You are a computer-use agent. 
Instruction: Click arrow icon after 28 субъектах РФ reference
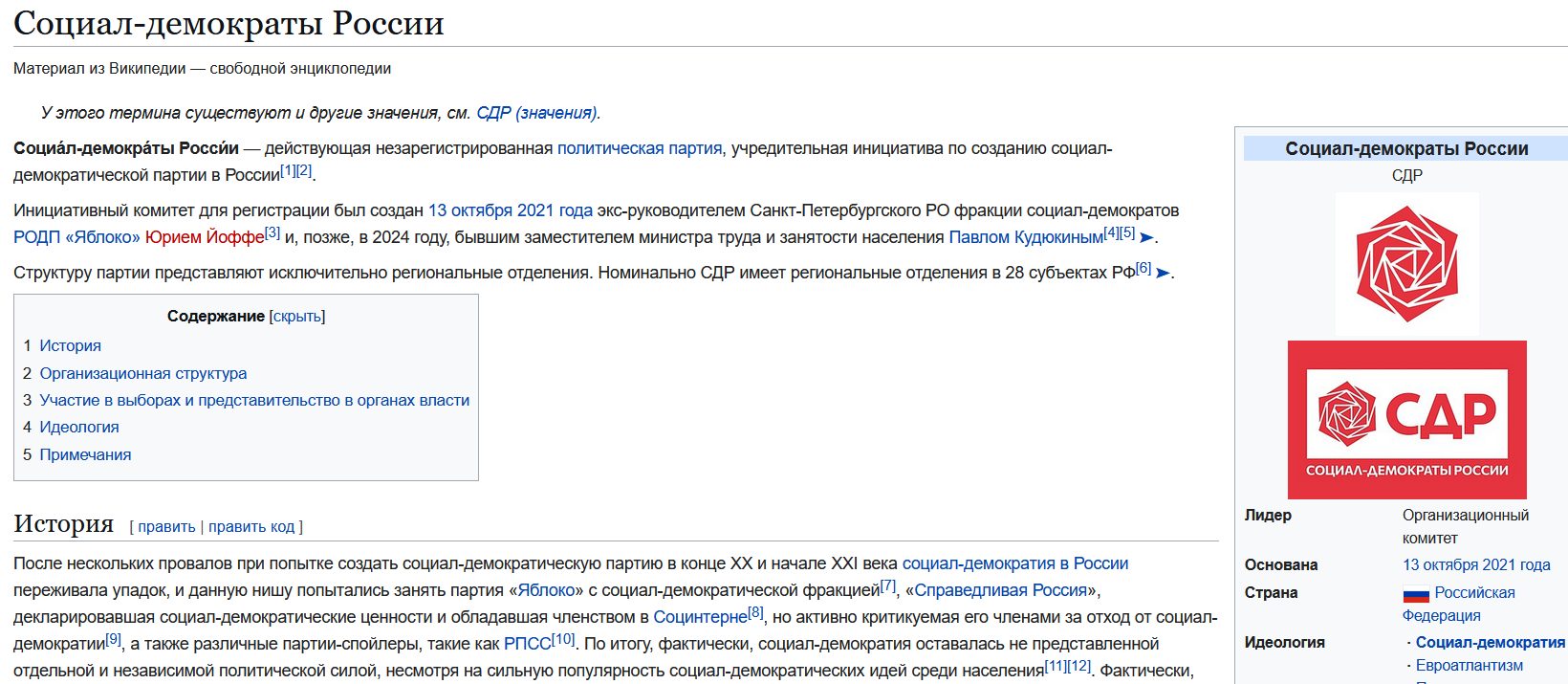[x=1163, y=273]
